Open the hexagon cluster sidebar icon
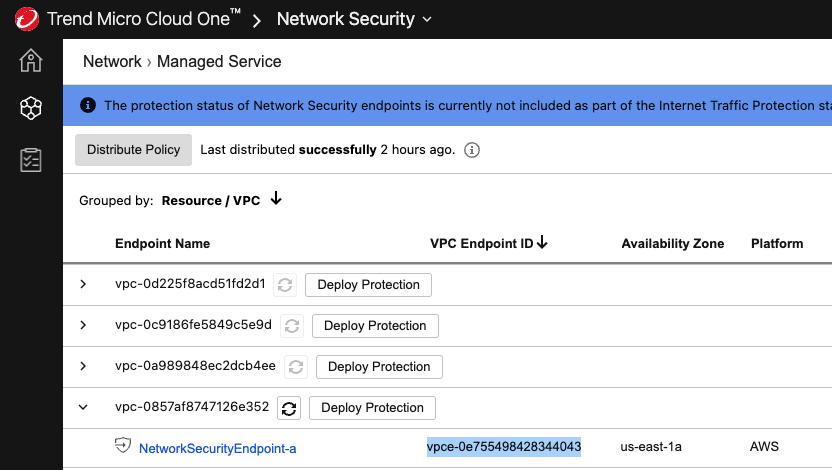The height and width of the screenshot is (470, 832). tap(31, 108)
